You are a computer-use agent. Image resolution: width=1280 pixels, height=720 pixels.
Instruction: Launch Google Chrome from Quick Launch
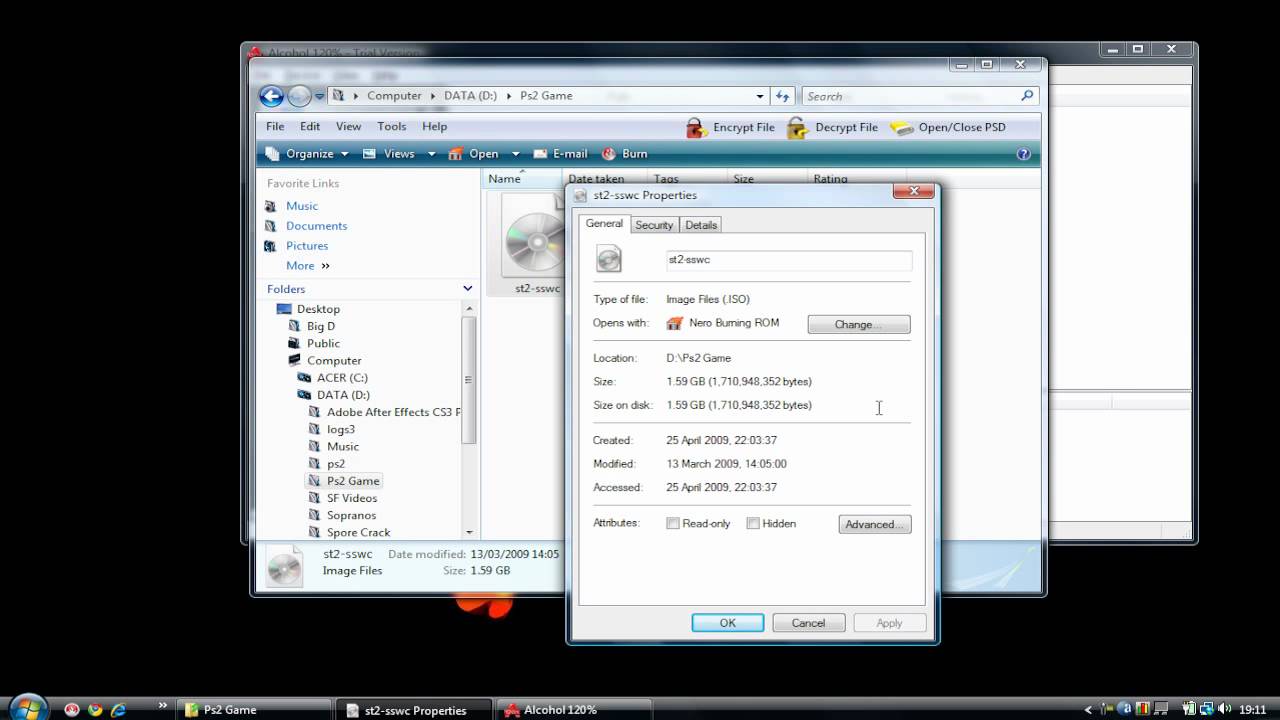(x=95, y=710)
